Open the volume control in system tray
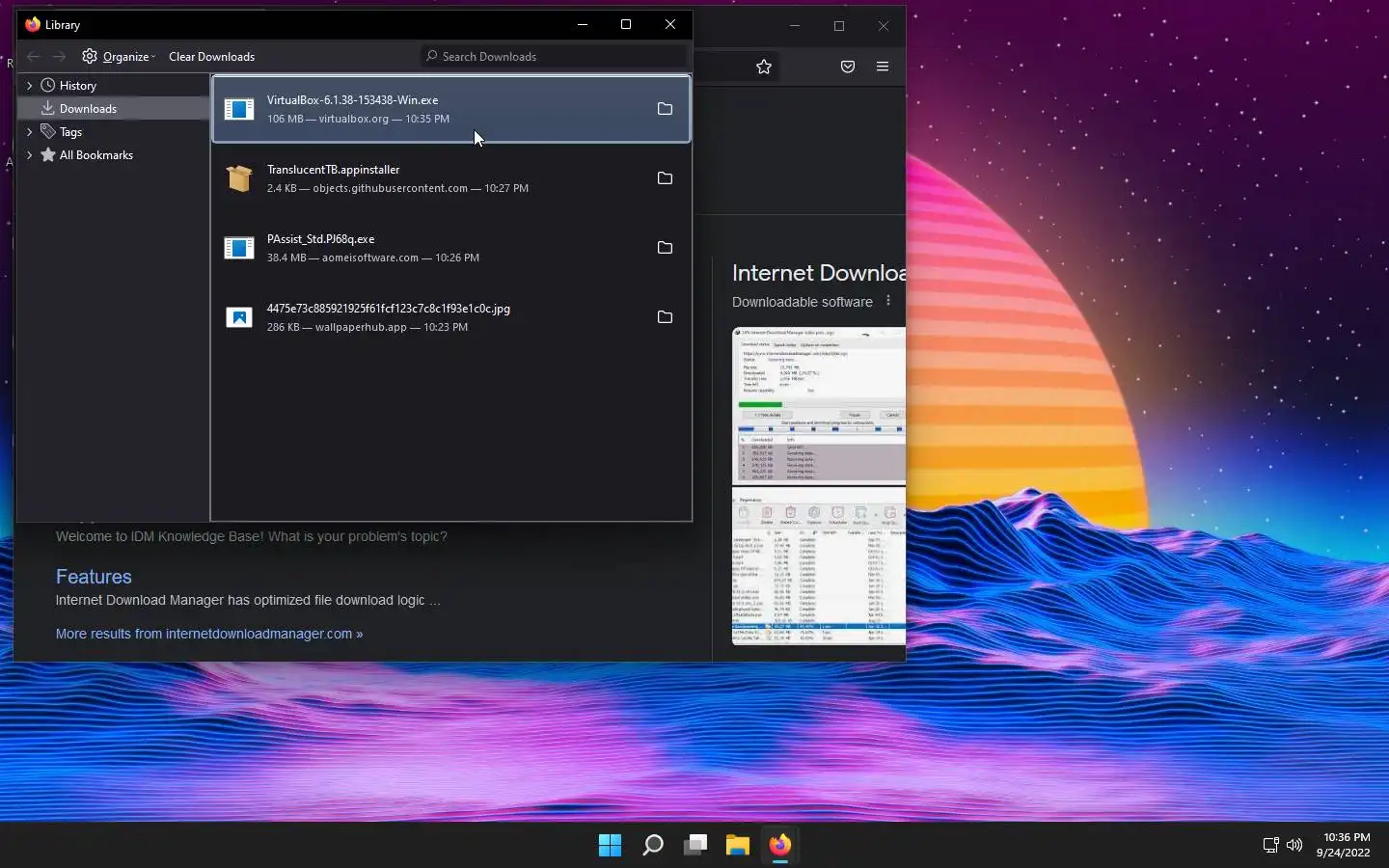This screenshot has width=1389, height=868. [x=1294, y=845]
